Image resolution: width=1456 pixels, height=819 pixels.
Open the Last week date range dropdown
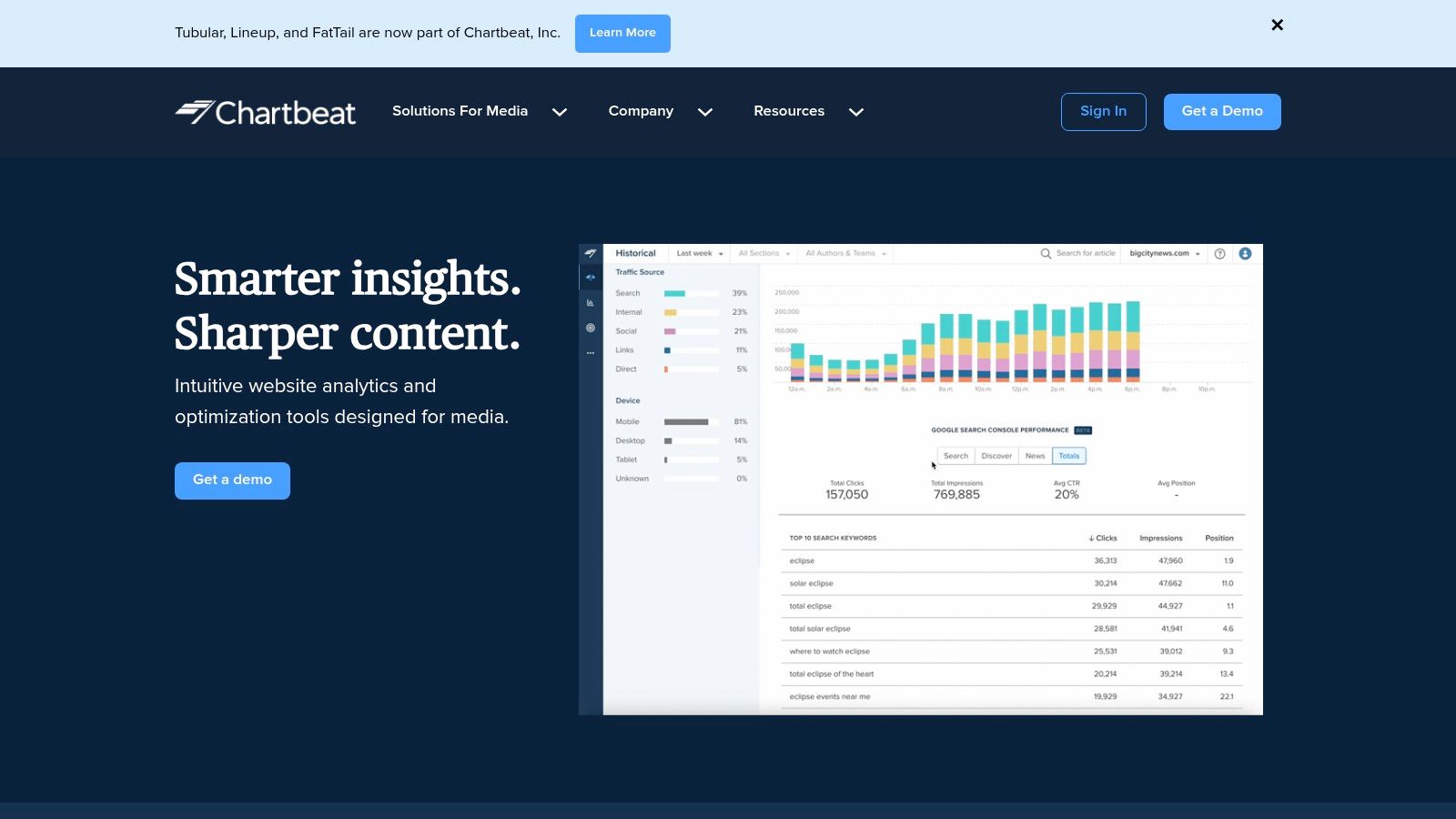pyautogui.click(x=698, y=254)
